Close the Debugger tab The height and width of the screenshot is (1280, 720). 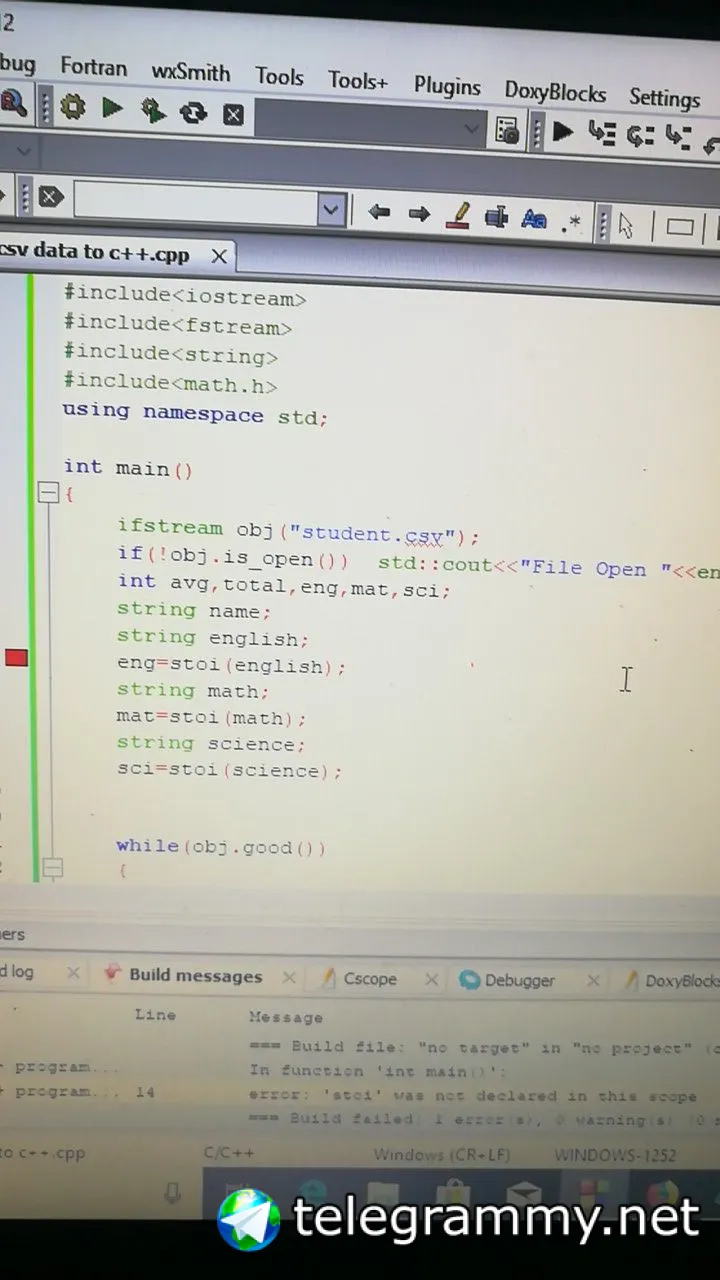(592, 981)
